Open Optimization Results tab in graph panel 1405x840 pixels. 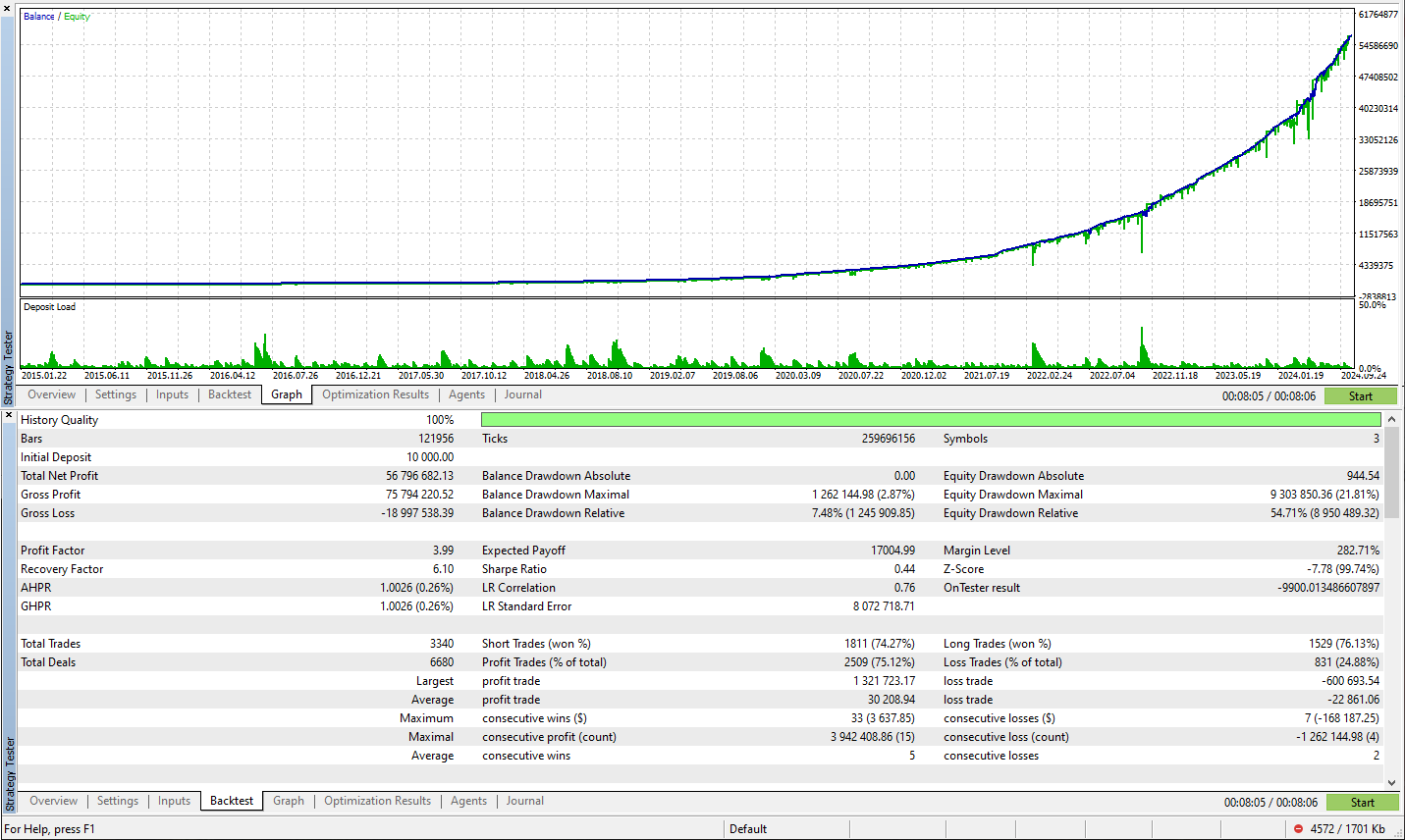375,394
